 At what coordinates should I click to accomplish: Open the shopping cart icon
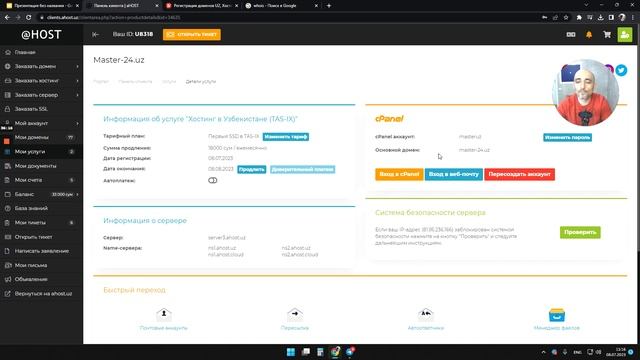coord(607,35)
